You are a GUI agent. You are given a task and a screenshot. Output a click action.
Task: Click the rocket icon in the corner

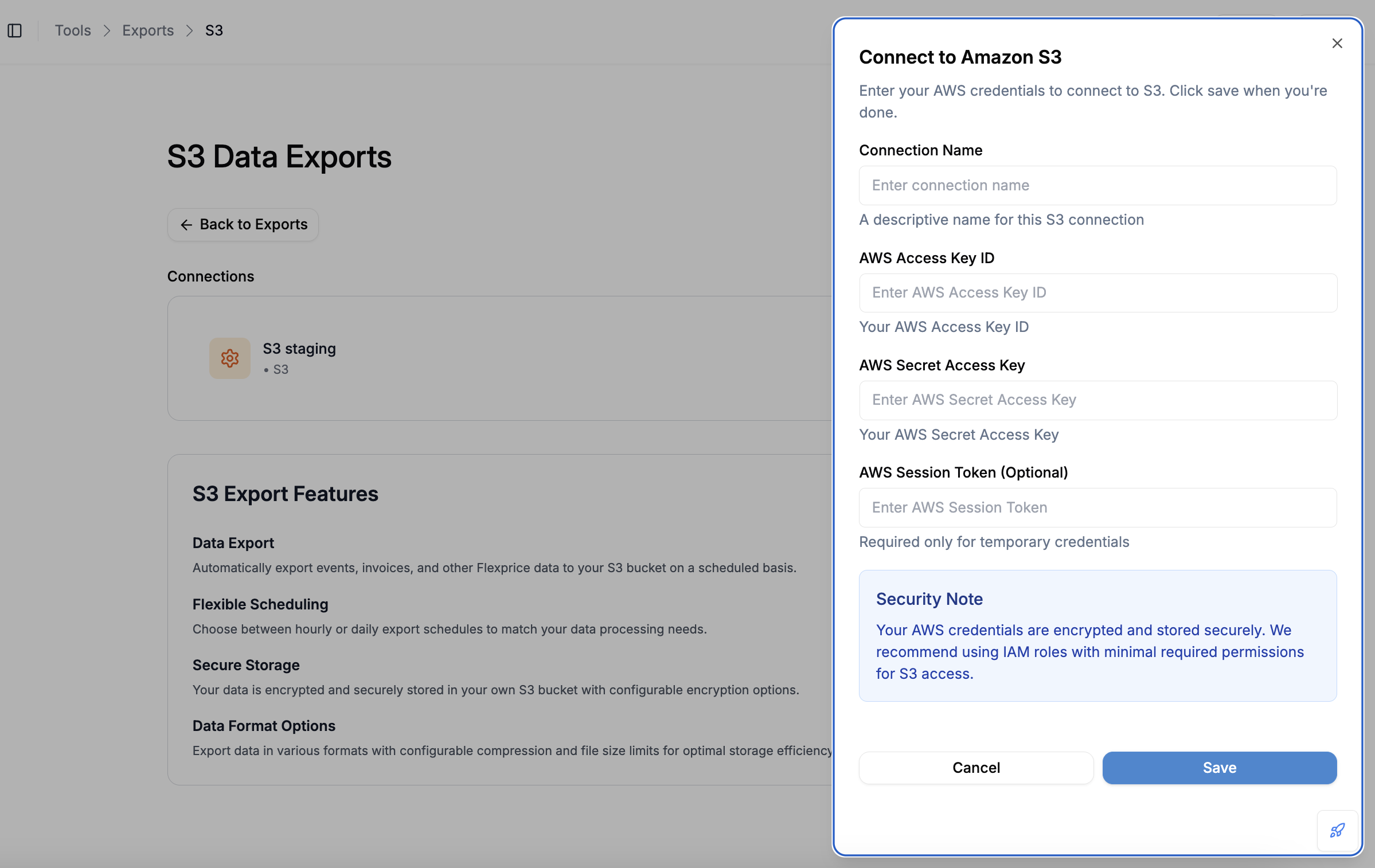1337,830
